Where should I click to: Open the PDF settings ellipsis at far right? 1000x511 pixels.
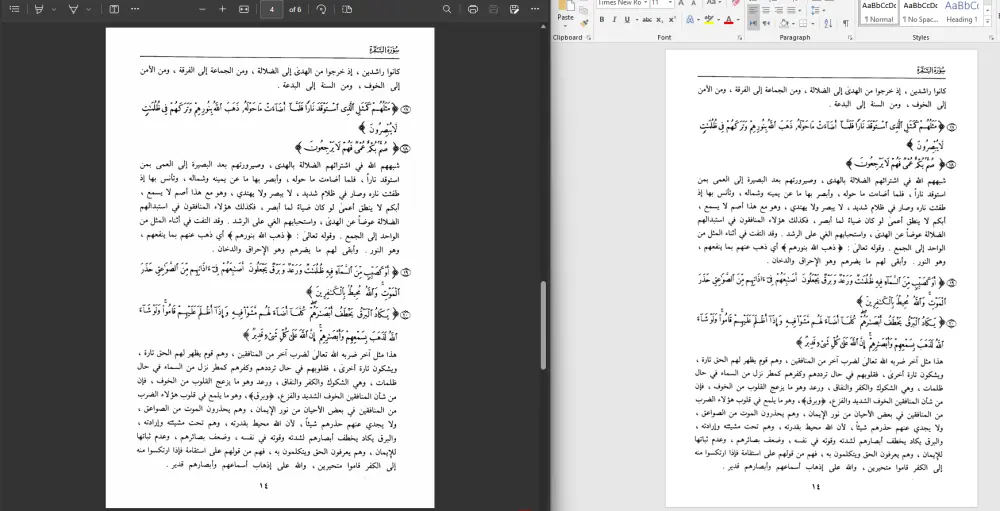536,10
